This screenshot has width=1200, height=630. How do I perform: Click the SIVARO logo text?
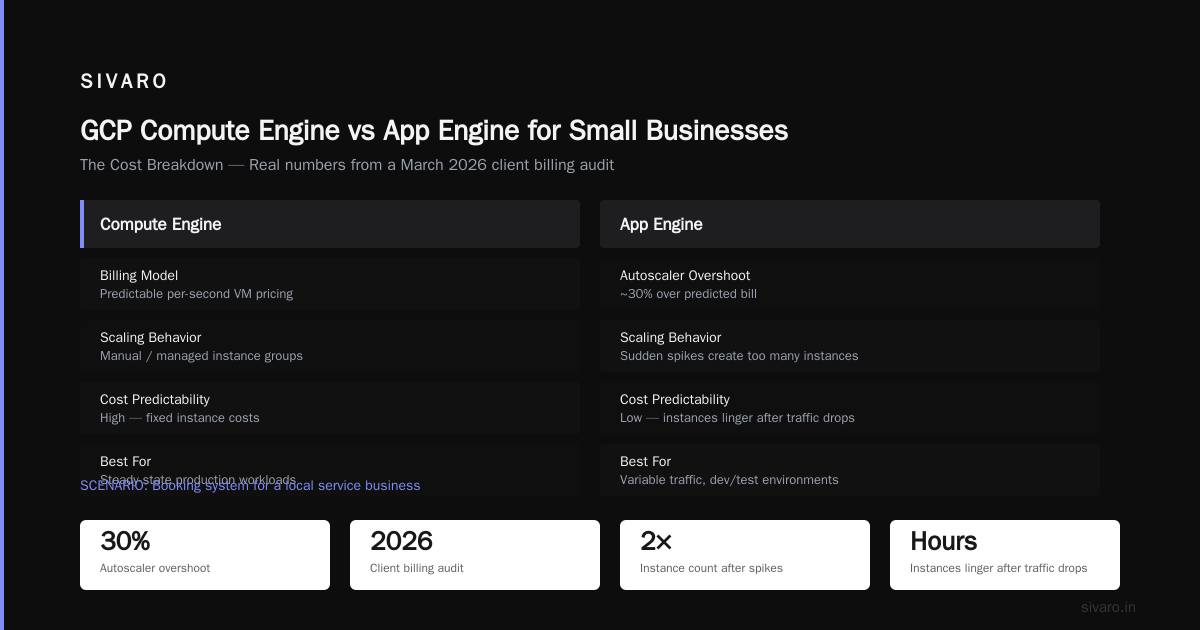click(124, 81)
